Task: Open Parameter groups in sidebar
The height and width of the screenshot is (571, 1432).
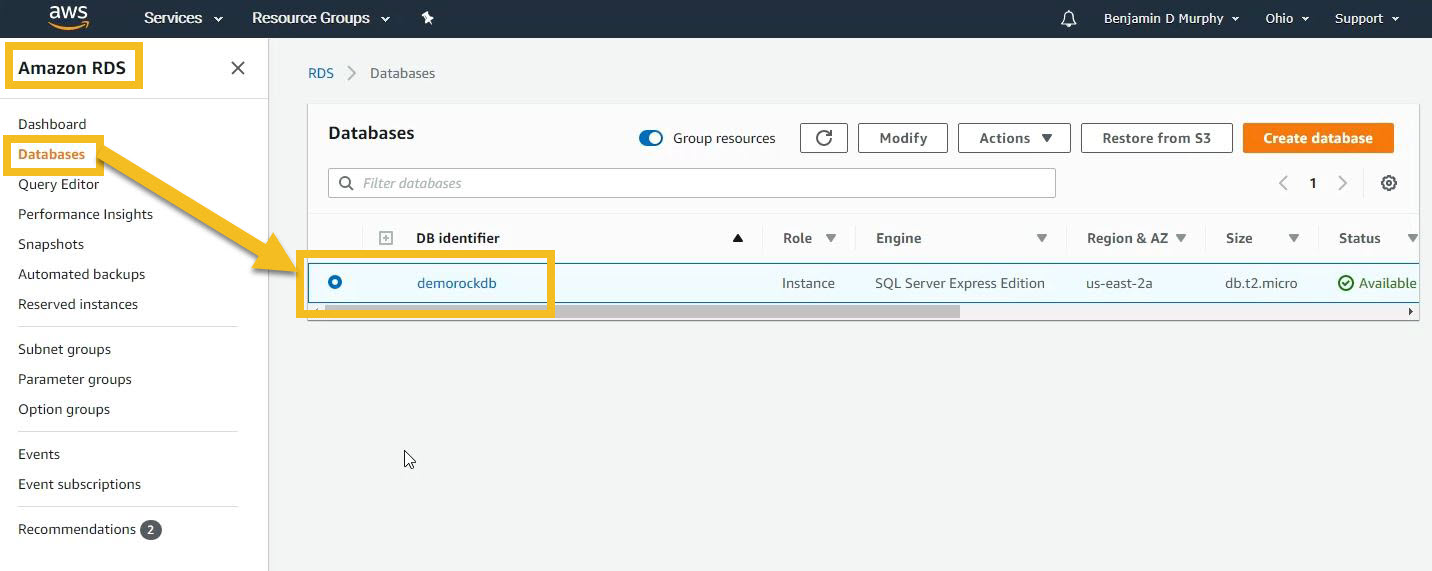Action: (x=75, y=379)
